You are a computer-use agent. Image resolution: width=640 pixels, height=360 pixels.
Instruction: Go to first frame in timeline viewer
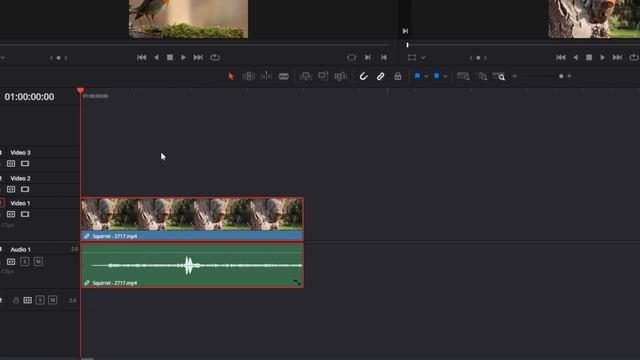tap(561, 58)
